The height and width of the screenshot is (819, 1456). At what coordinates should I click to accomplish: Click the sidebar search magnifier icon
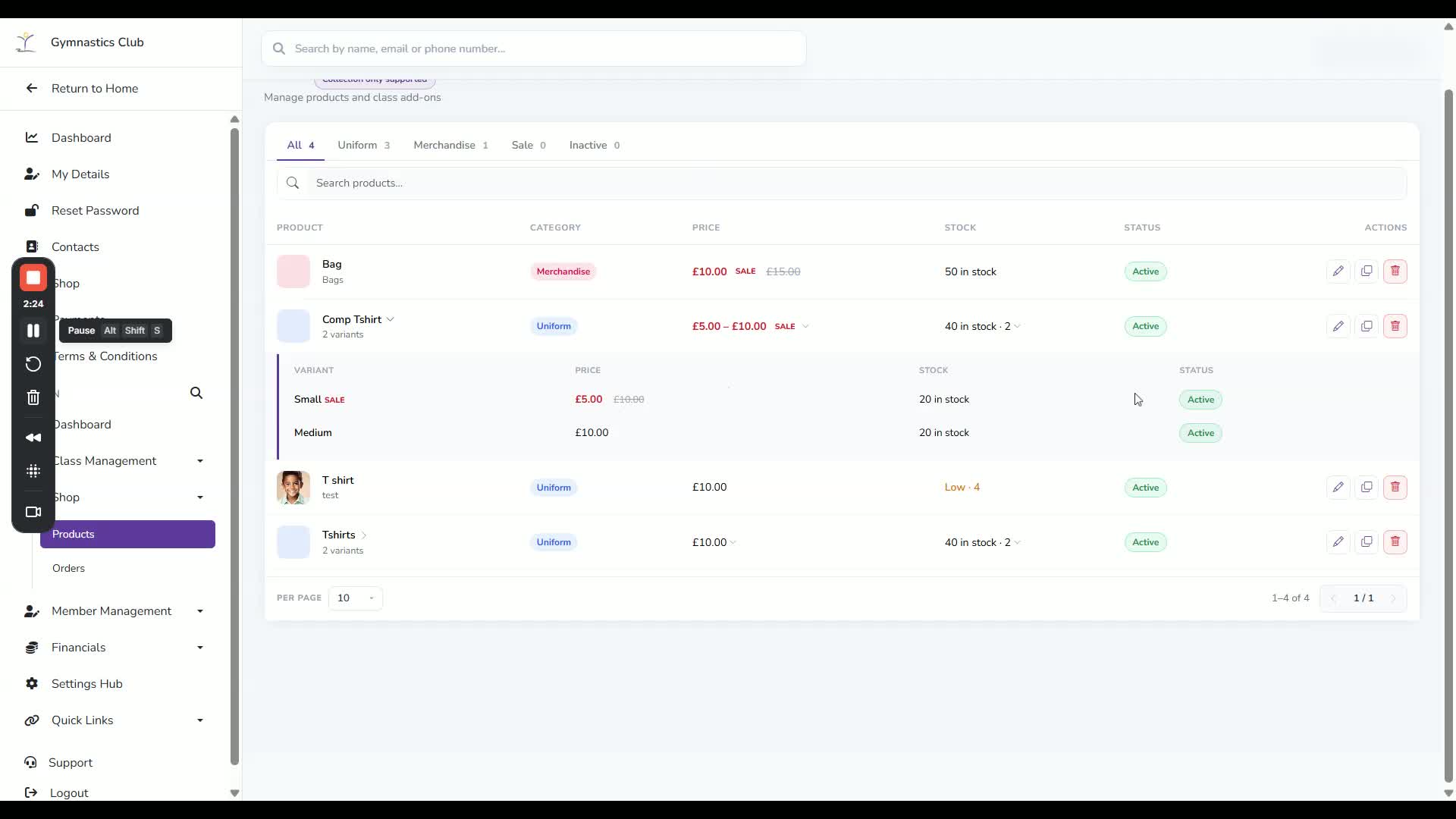(x=196, y=393)
